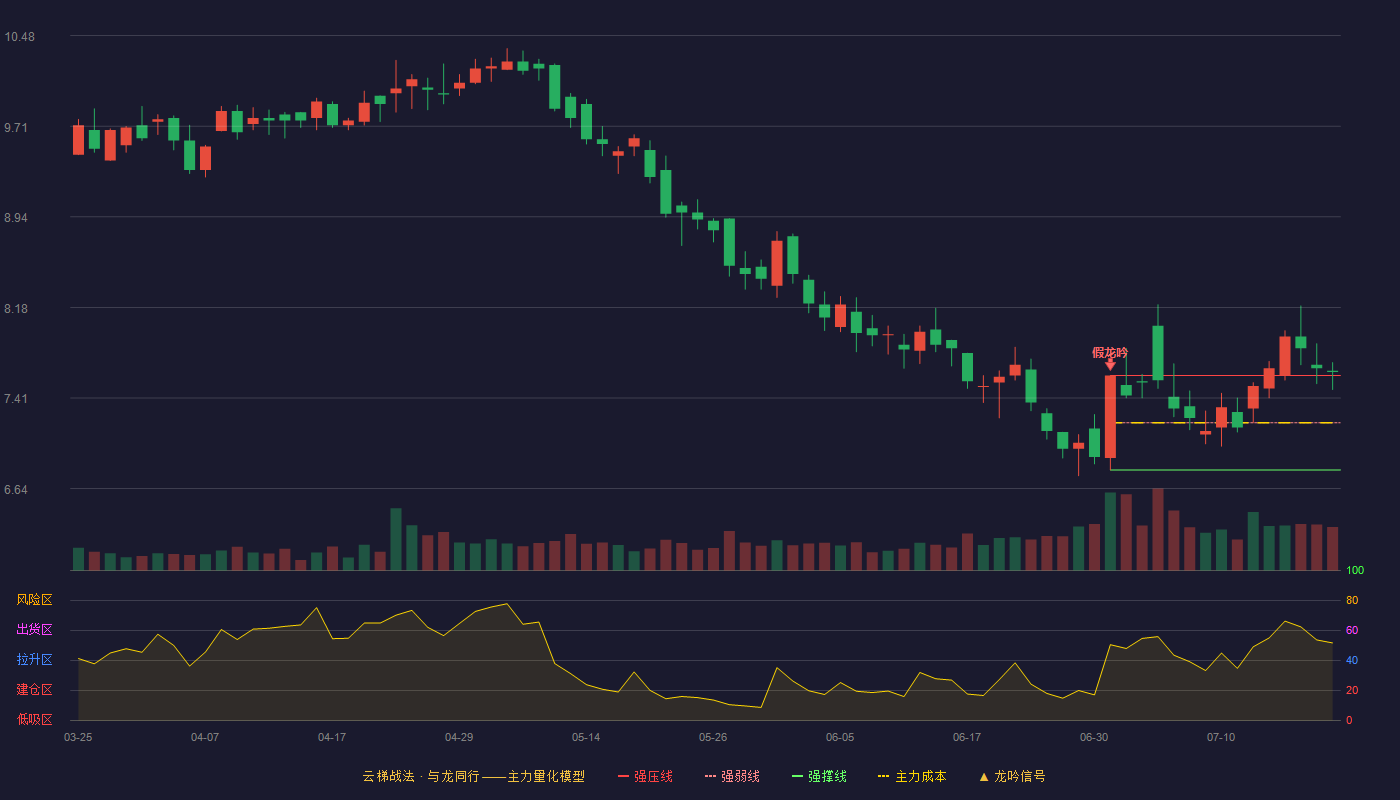
Task: Toggle the 龙吟信号 triangle legend item
Action: pyautogui.click(x=1012, y=776)
